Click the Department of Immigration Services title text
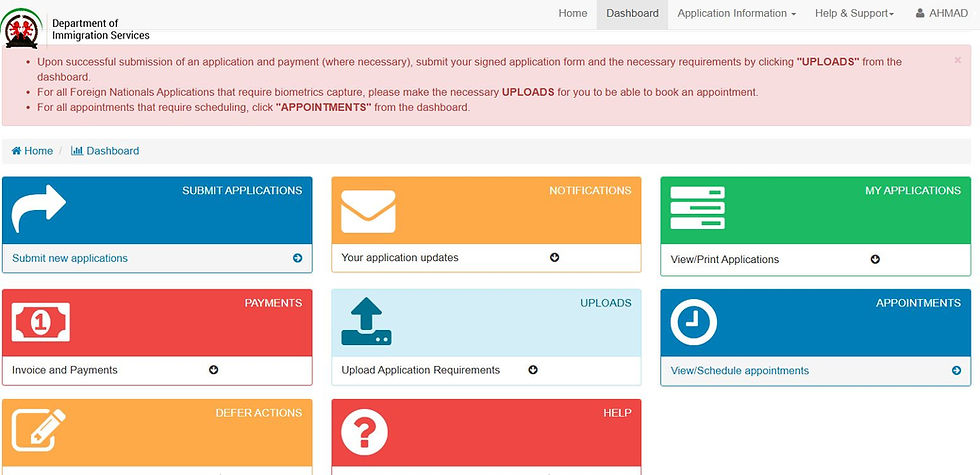This screenshot has height=475, width=980. click(101, 29)
